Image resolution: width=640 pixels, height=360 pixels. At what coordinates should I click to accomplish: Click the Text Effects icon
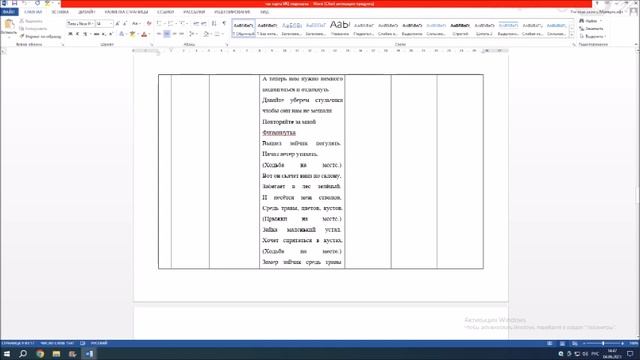122,34
